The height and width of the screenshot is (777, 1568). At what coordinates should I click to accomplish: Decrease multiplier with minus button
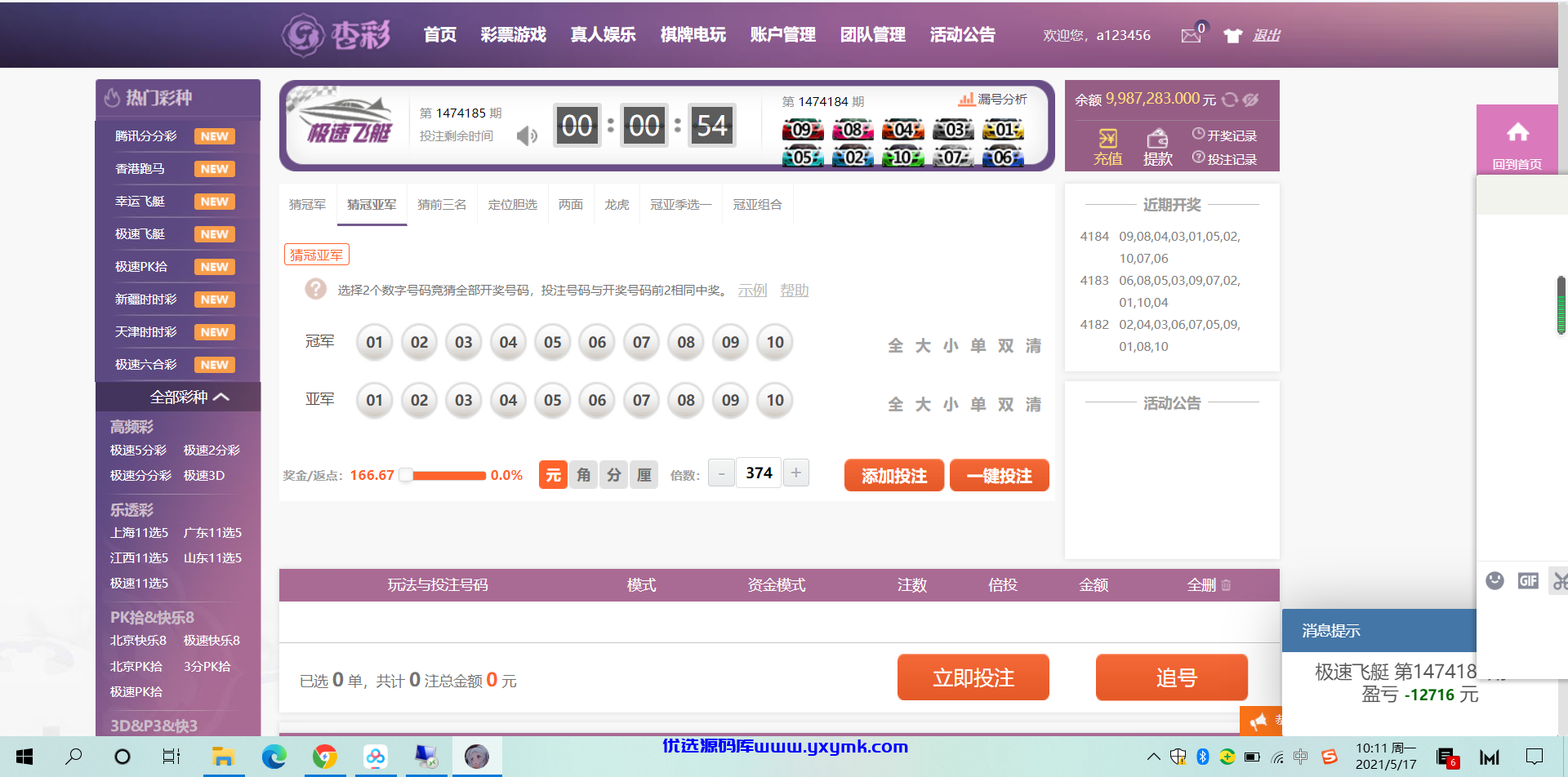721,473
